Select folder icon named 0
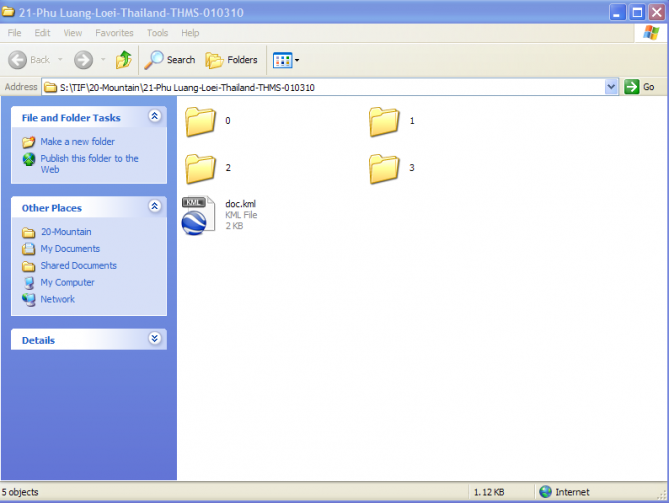Viewport: 669px width, 503px height. click(200, 122)
